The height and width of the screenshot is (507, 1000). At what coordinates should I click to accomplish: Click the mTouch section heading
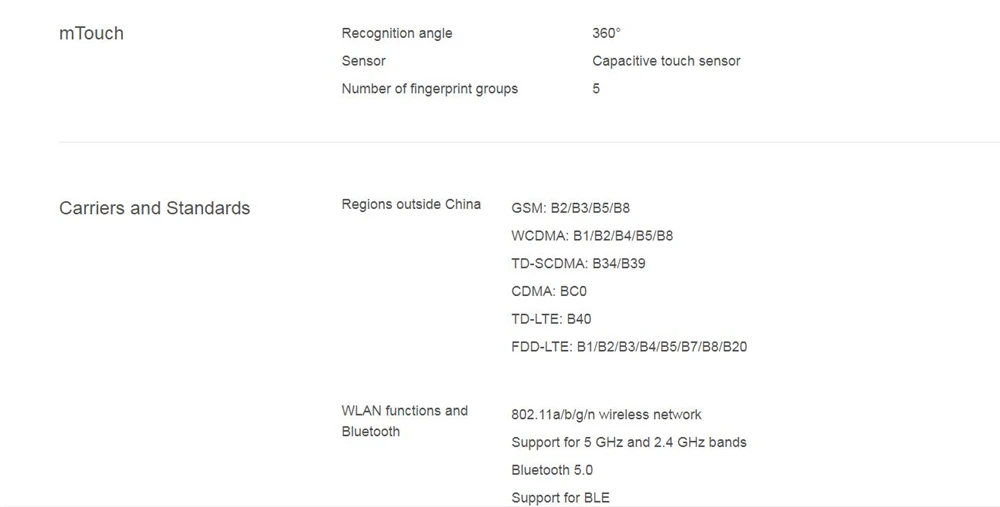coord(91,33)
